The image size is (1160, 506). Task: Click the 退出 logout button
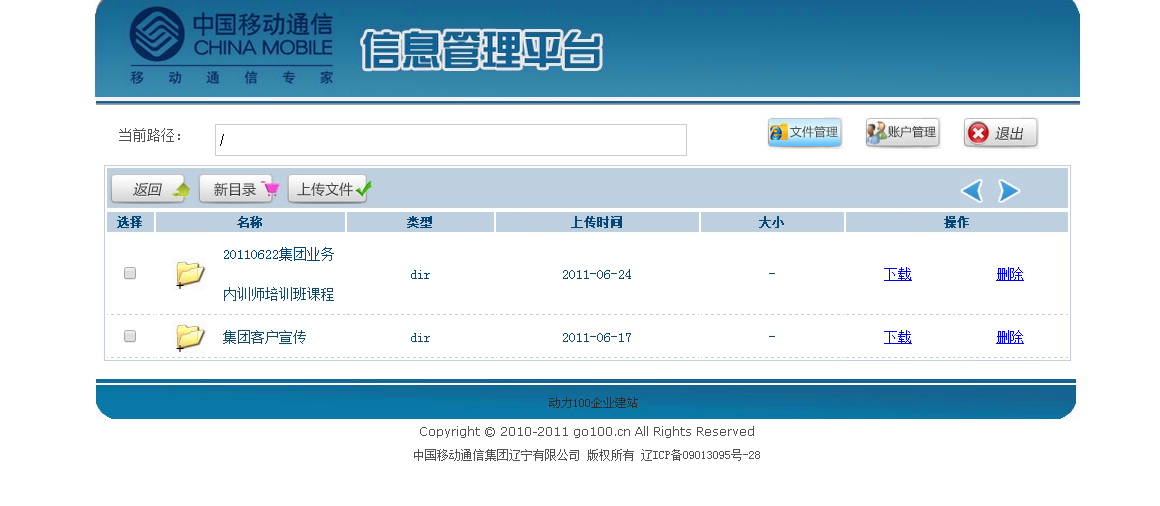[x=1000, y=133]
